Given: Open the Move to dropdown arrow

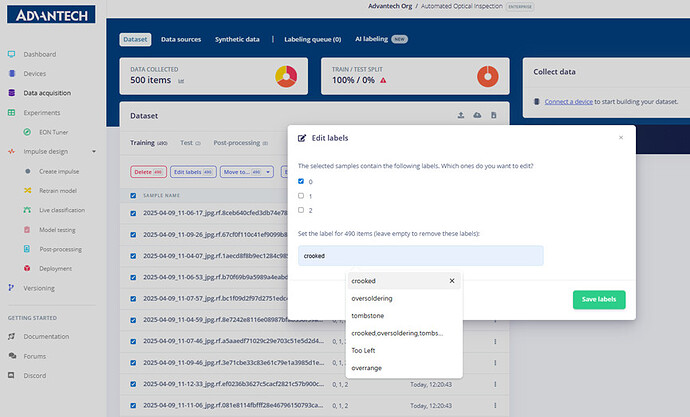Looking at the screenshot, I should click(268, 172).
